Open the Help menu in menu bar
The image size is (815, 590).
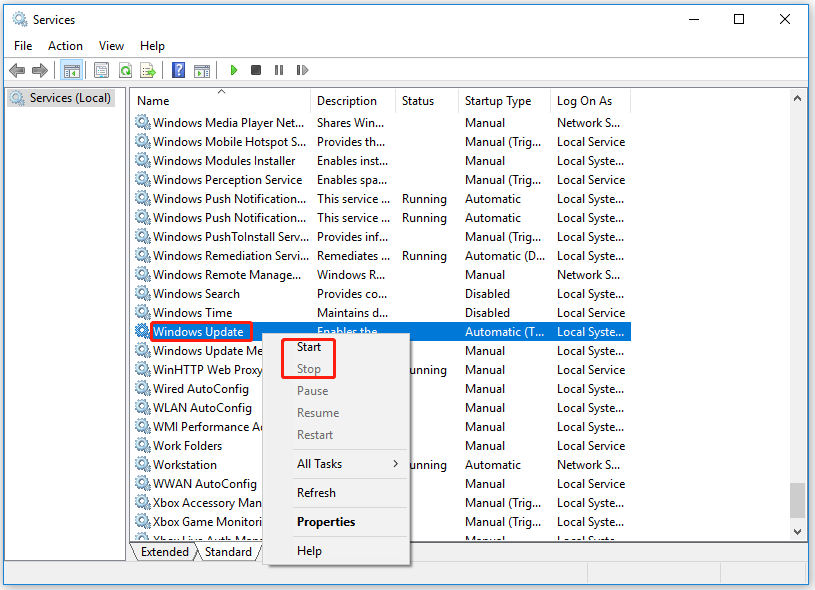[152, 46]
